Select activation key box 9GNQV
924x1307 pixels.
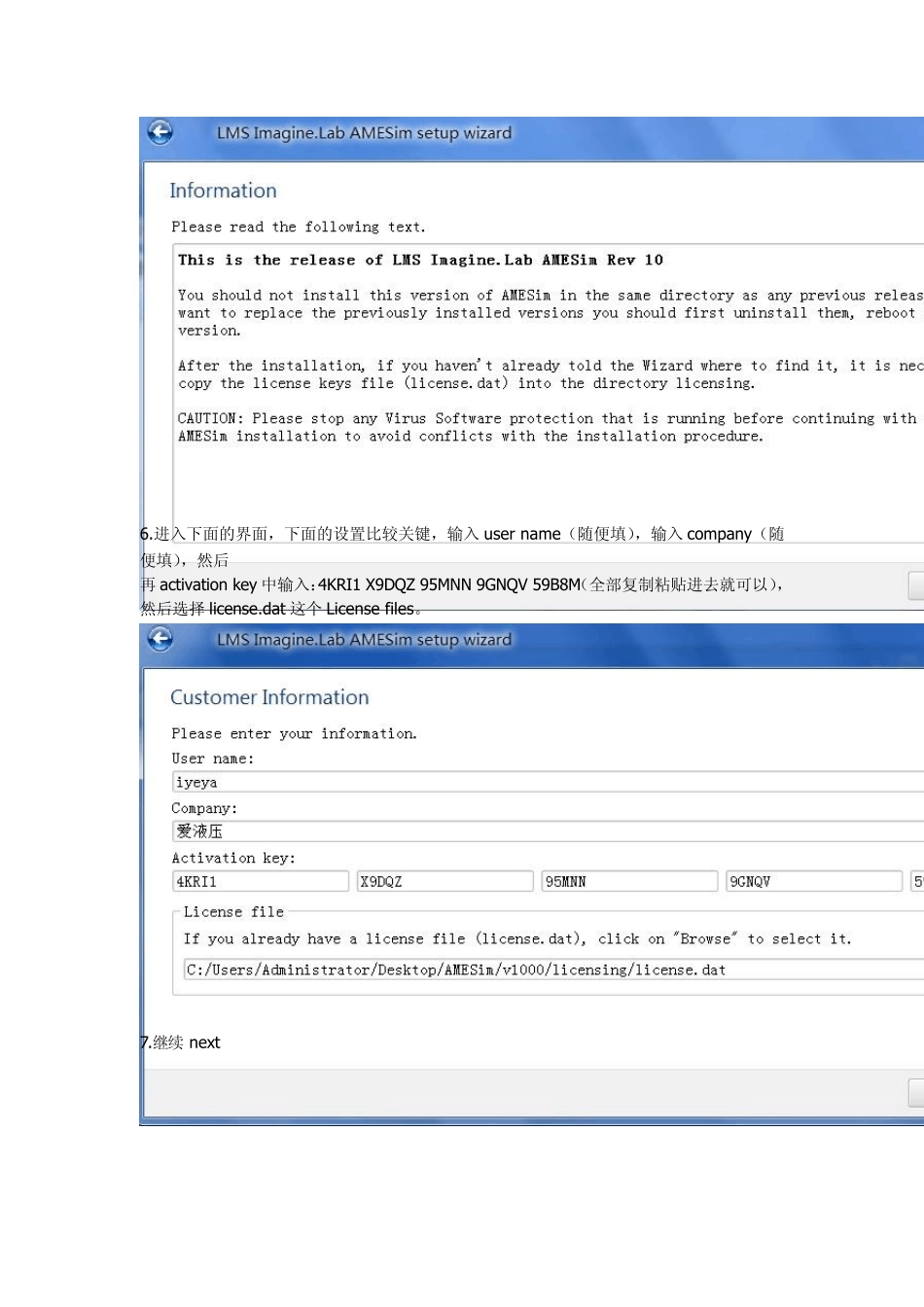coord(815,881)
